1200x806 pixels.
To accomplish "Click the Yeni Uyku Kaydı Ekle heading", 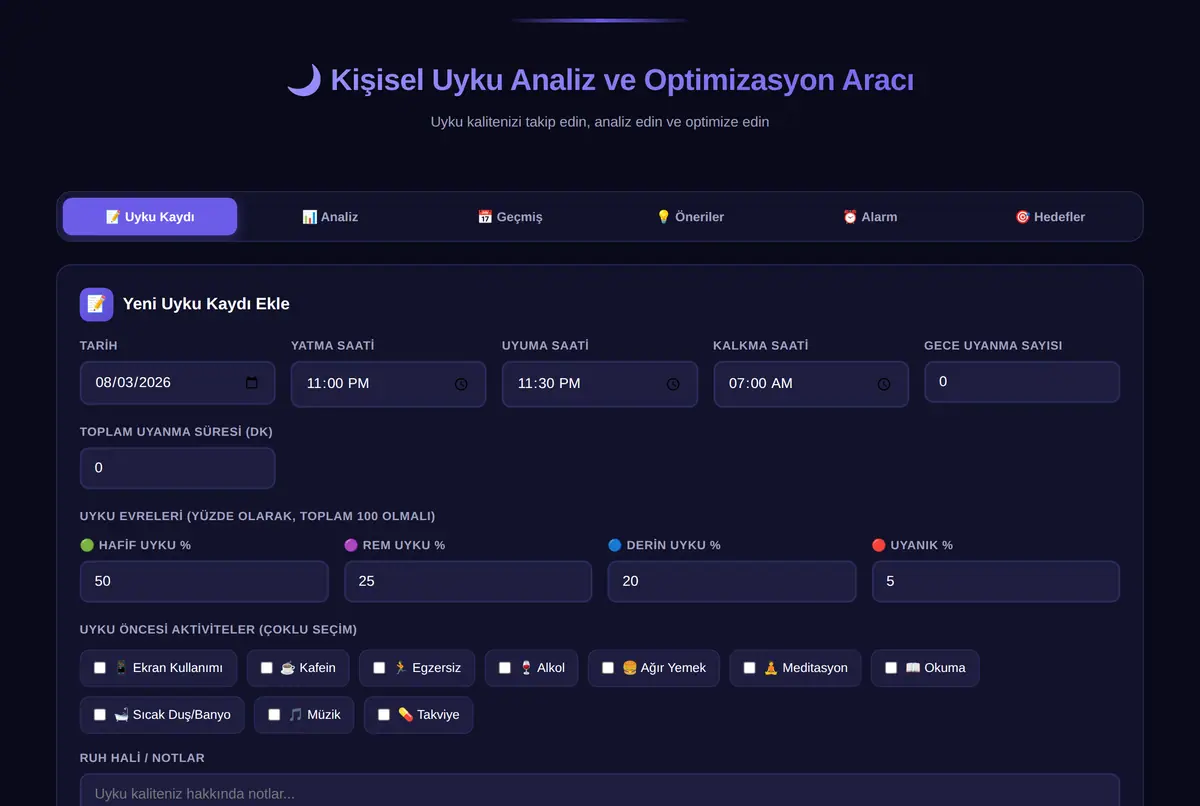I will (x=206, y=304).
